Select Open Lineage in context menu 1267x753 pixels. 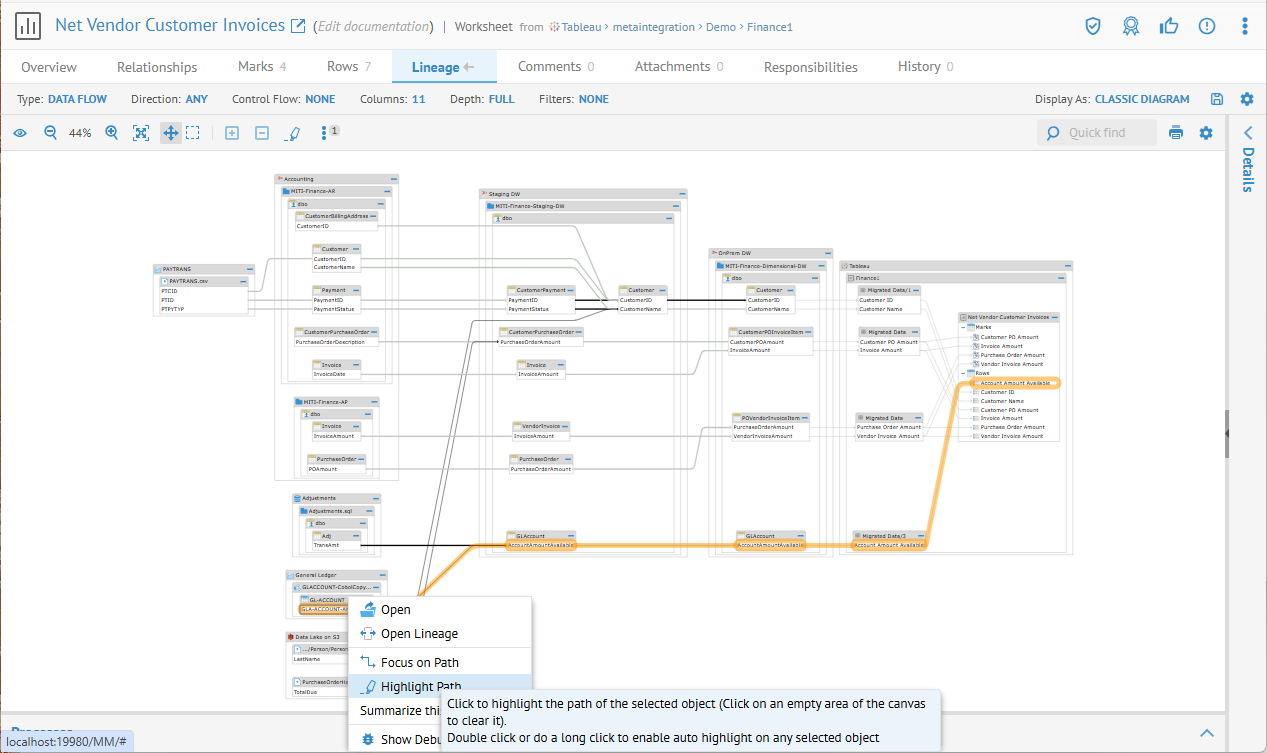click(419, 633)
